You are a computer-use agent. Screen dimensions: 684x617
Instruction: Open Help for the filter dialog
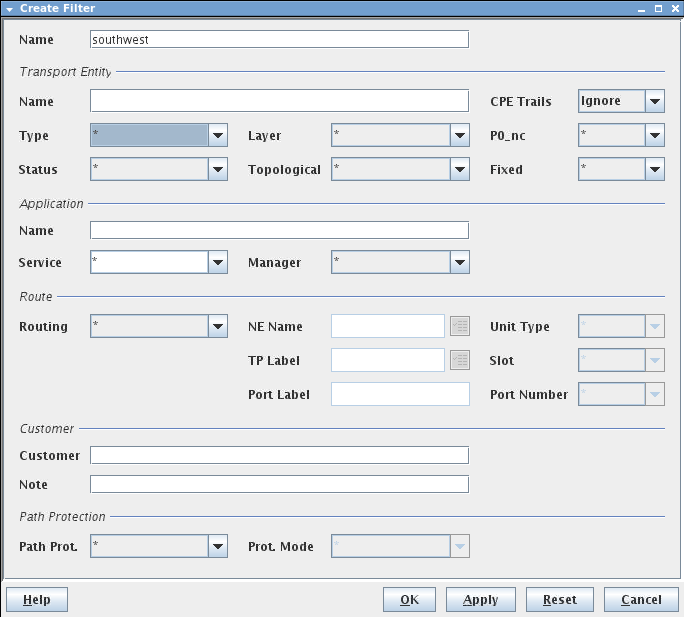37,599
